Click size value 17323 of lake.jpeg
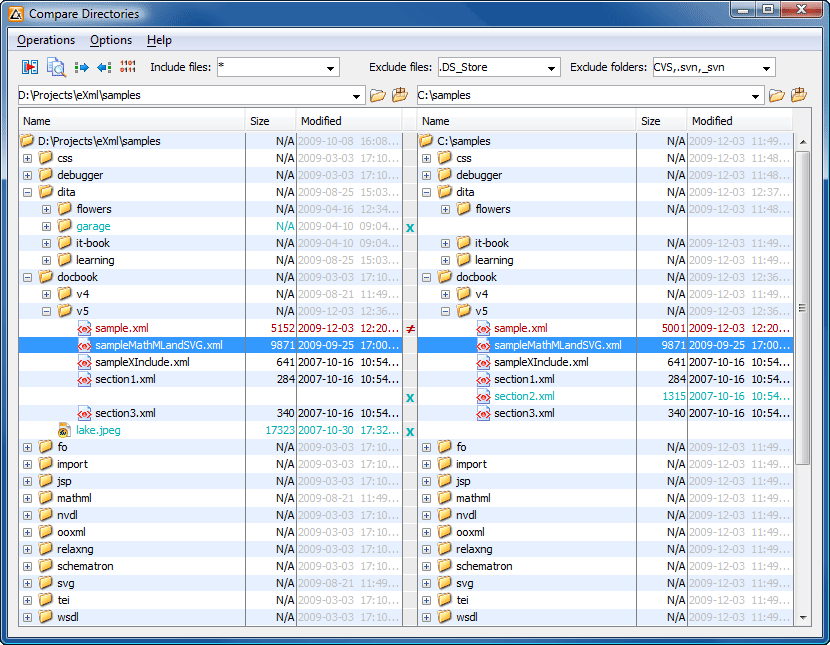The image size is (830, 645). [x=279, y=430]
